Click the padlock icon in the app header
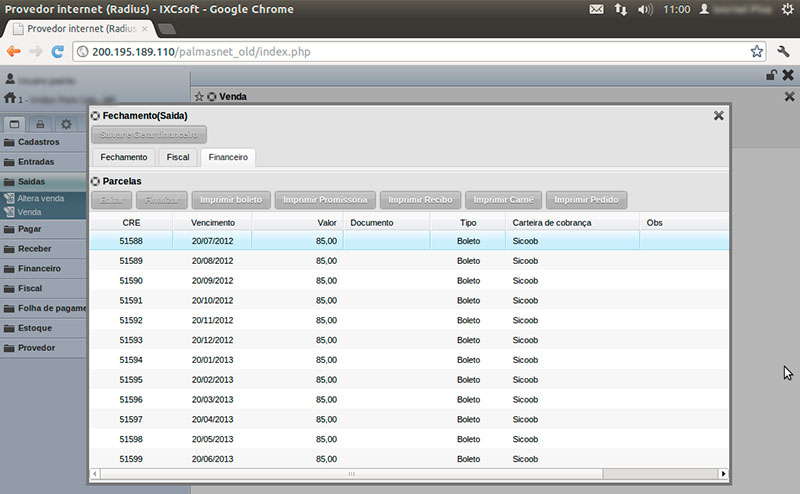 [x=771, y=75]
